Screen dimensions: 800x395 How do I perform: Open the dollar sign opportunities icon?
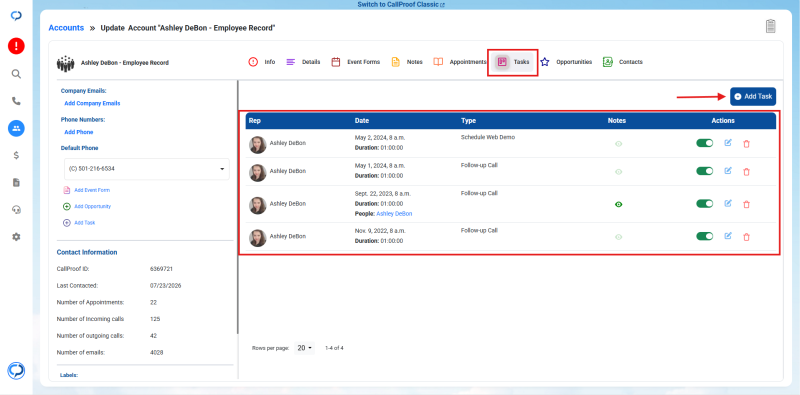[x=16, y=156]
